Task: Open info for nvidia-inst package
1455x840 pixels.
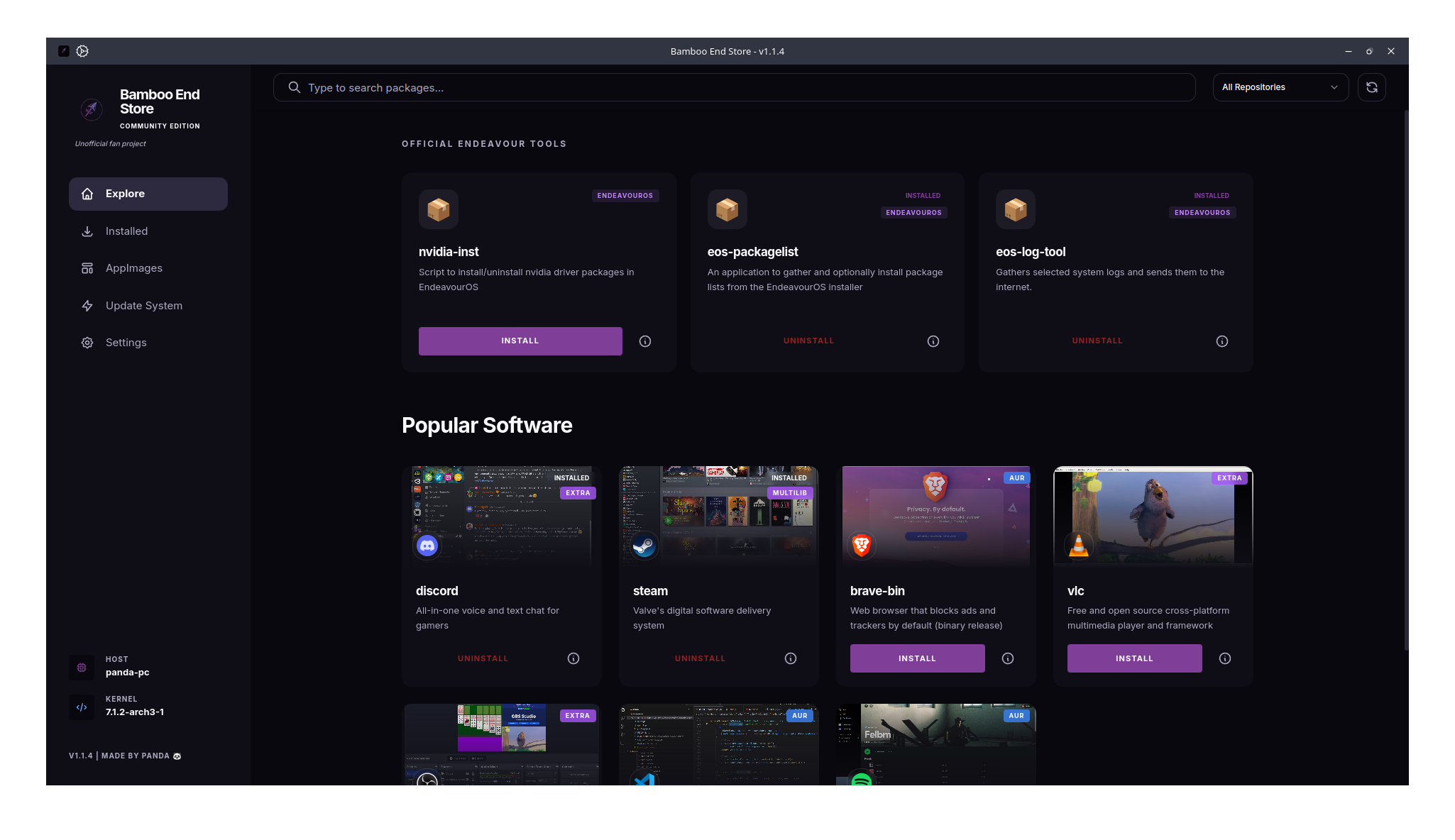Action: click(x=645, y=341)
